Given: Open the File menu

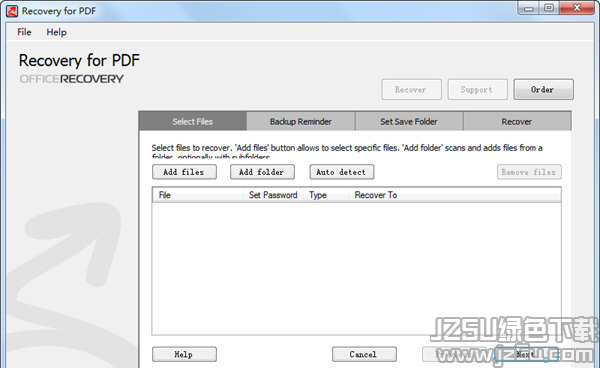Looking at the screenshot, I should tap(24, 32).
